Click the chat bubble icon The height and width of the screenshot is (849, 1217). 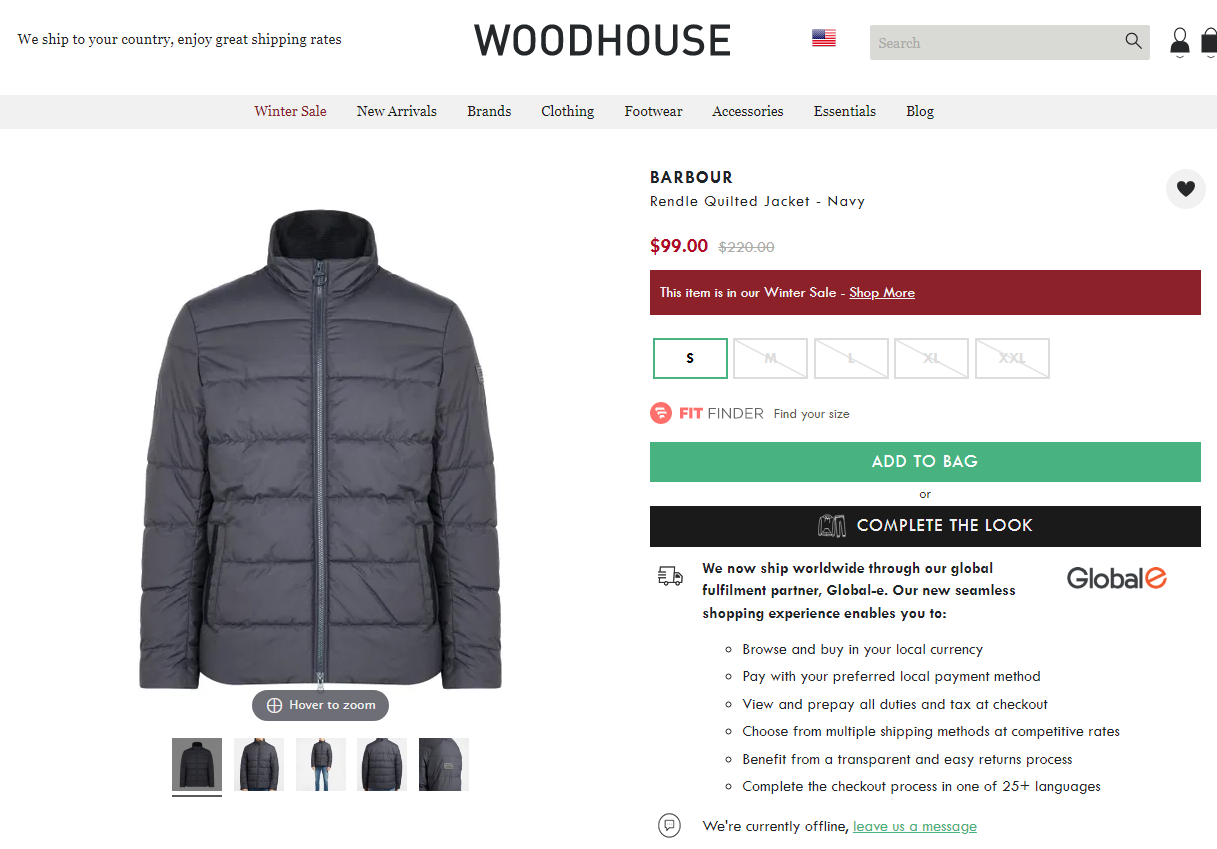pyautogui.click(x=670, y=826)
